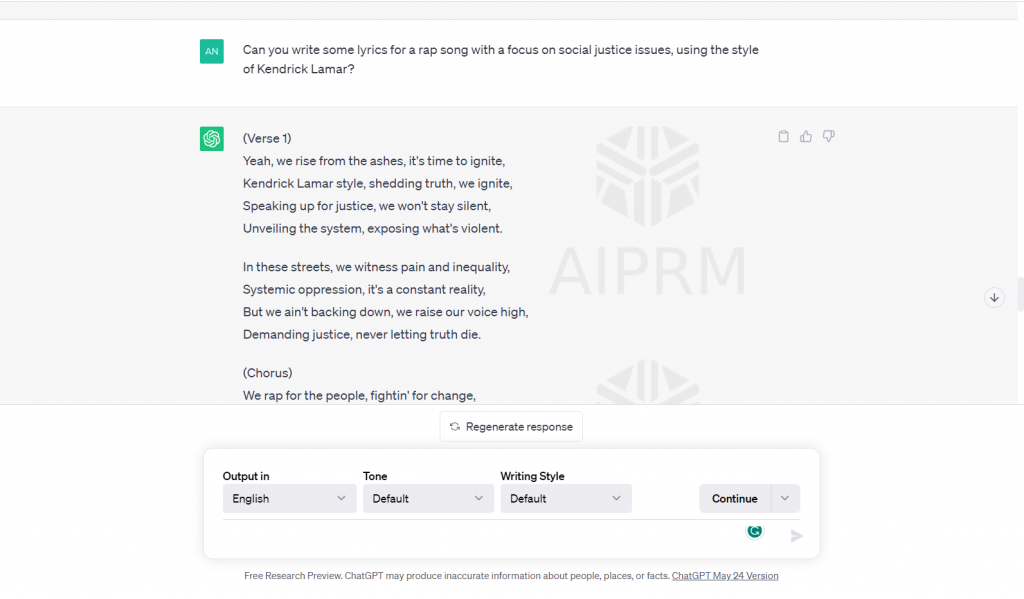
Task: Open the green Grammarly icon in input box
Action: pyautogui.click(x=755, y=531)
